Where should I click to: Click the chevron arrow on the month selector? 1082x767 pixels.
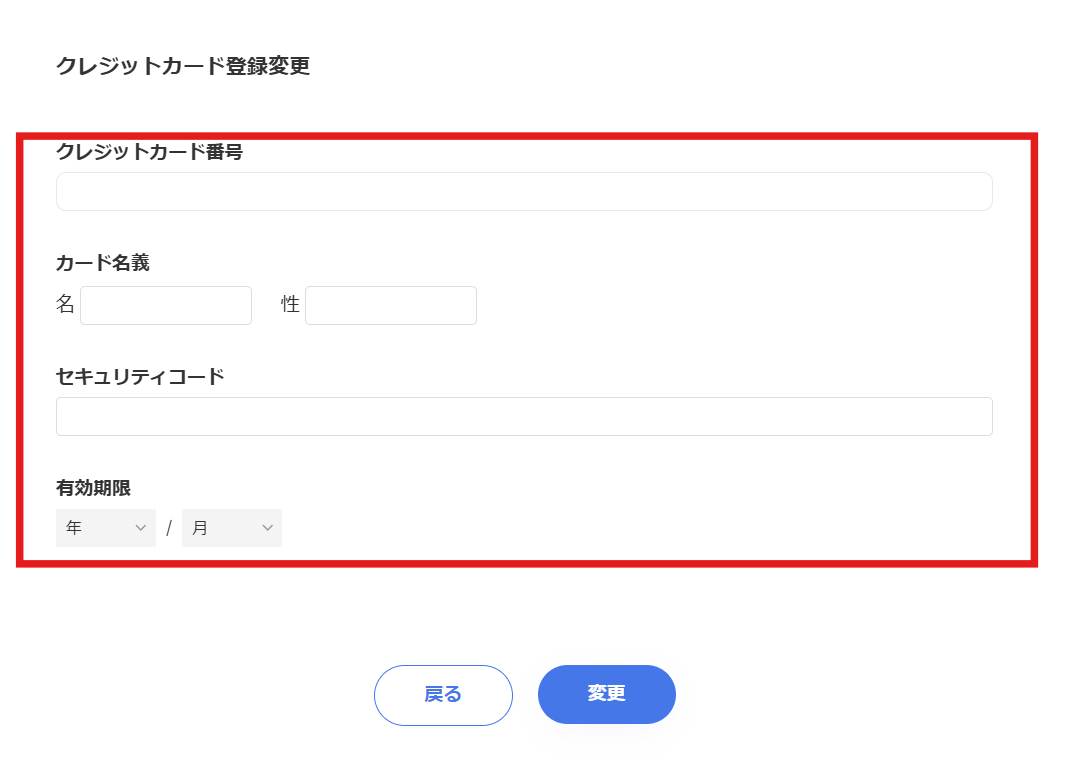pyautogui.click(x=267, y=527)
